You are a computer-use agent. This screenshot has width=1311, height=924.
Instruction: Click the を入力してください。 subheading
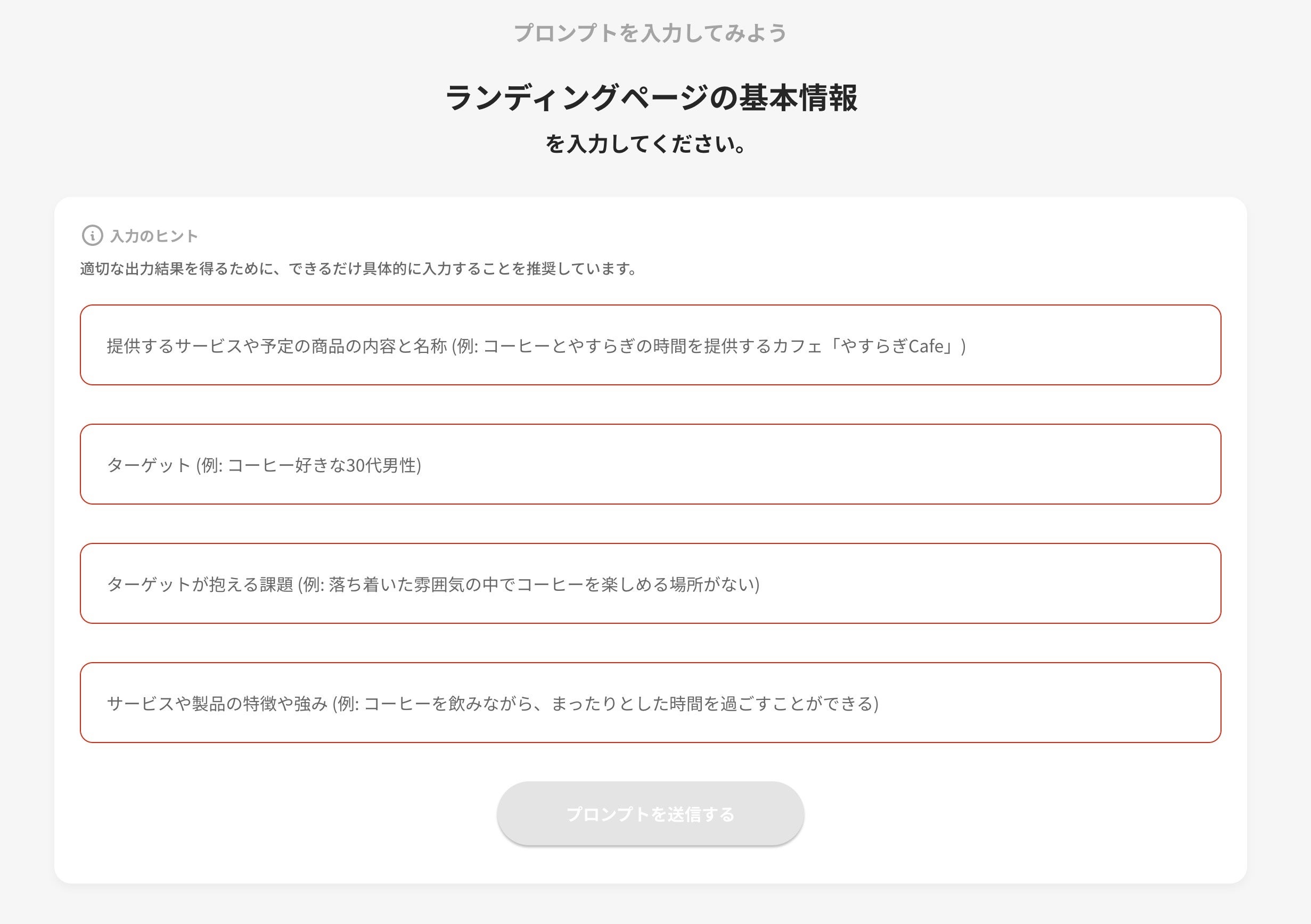[646, 144]
